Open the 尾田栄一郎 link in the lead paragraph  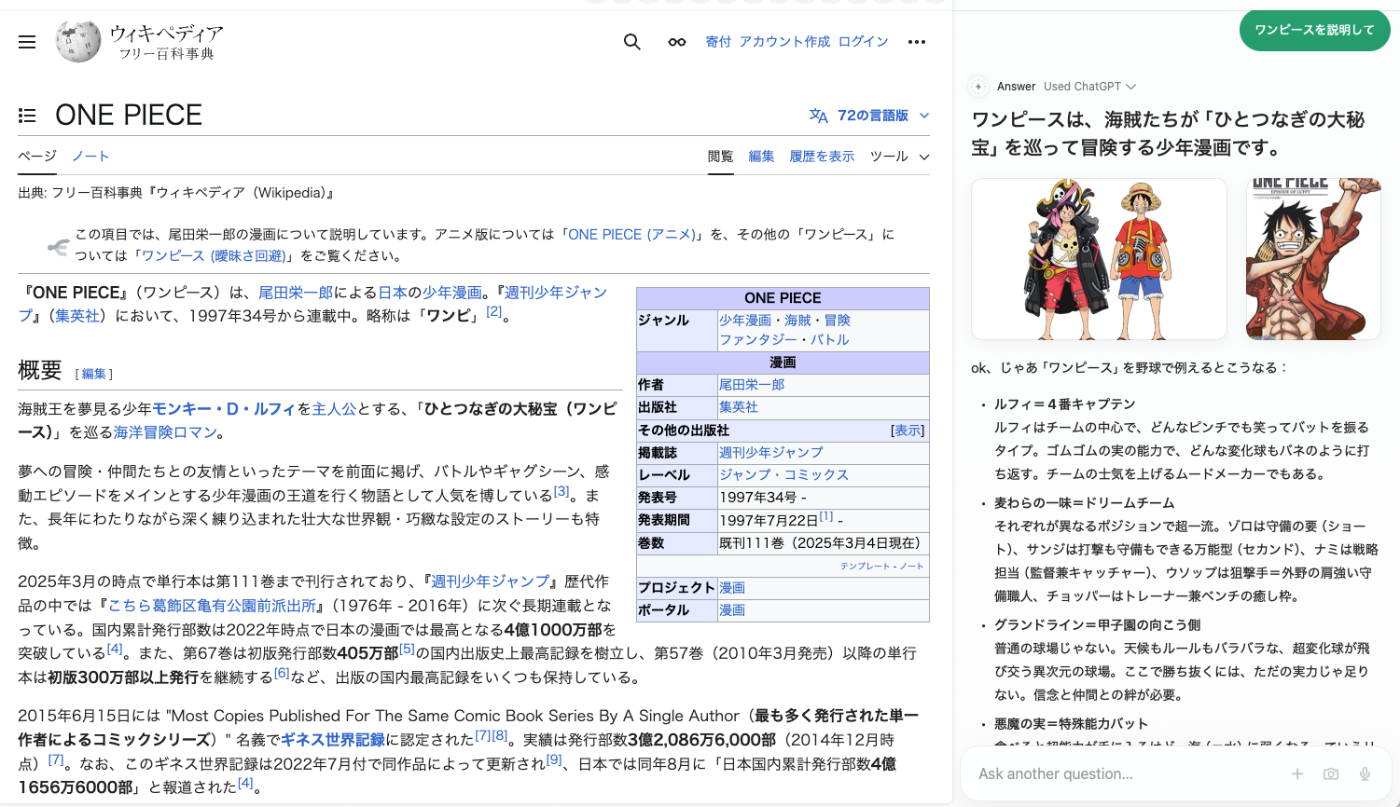[x=295, y=293]
